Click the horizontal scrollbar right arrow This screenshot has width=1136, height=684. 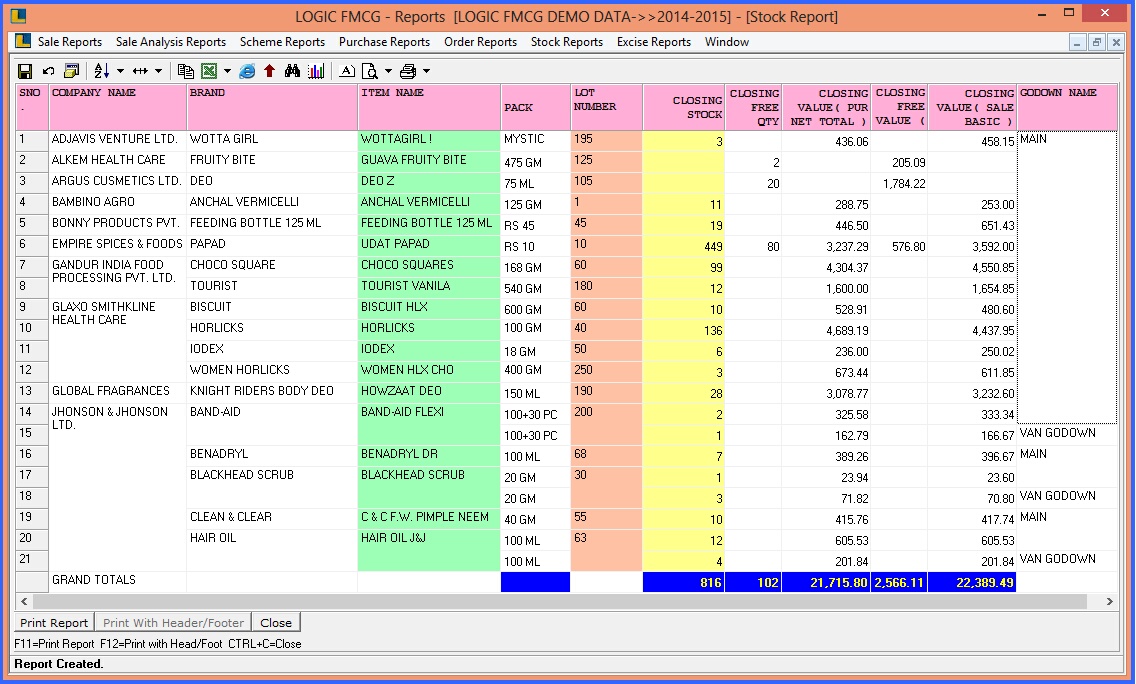tap(1110, 602)
